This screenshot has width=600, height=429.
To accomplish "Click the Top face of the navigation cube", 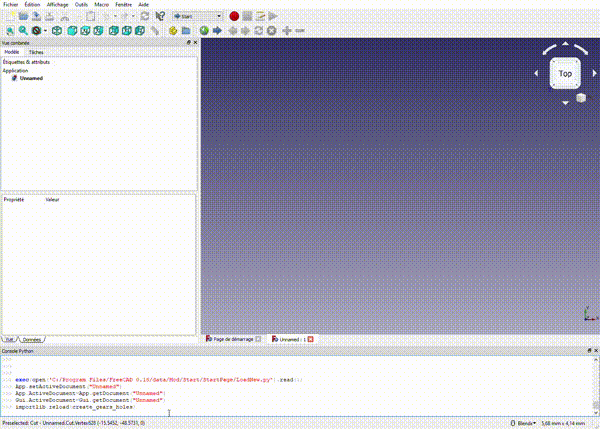I will tap(565, 73).
